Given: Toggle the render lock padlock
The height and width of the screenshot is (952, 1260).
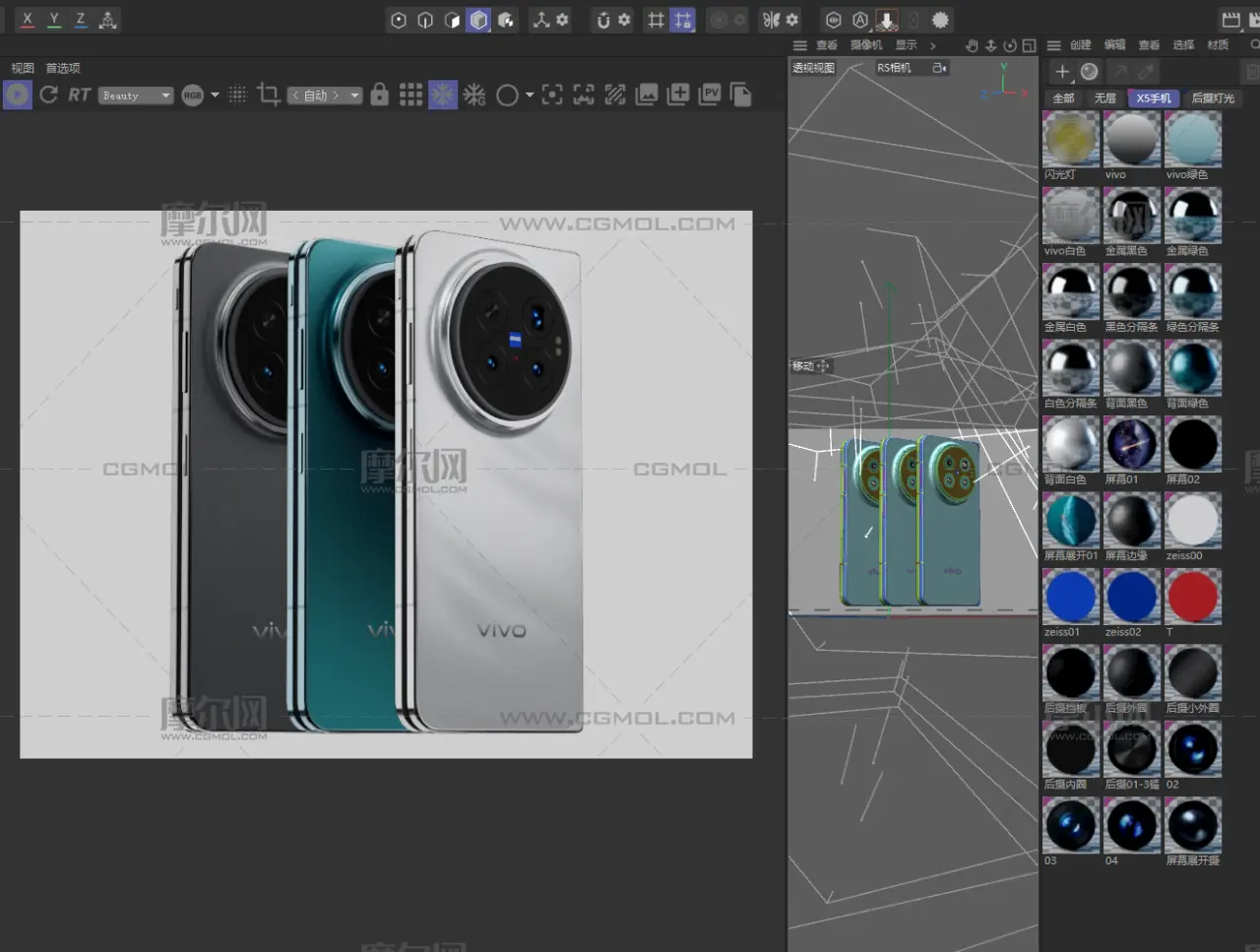Looking at the screenshot, I should tap(379, 95).
